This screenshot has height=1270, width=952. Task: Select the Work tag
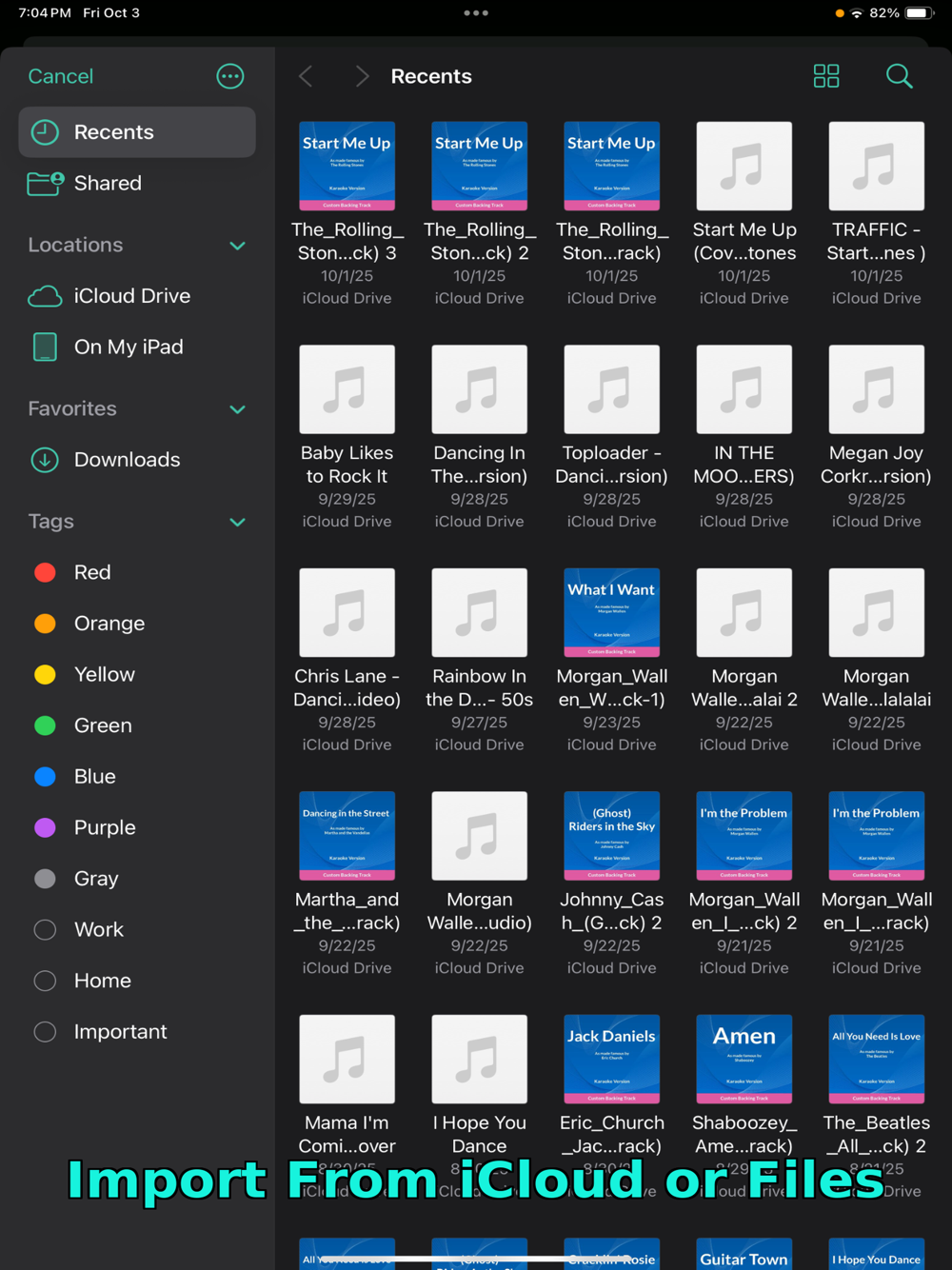pos(137,930)
